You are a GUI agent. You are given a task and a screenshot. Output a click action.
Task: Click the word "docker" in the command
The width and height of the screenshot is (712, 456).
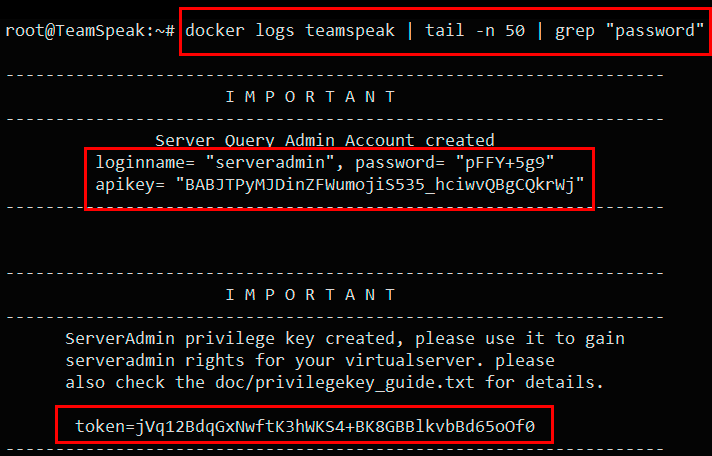click(x=215, y=30)
